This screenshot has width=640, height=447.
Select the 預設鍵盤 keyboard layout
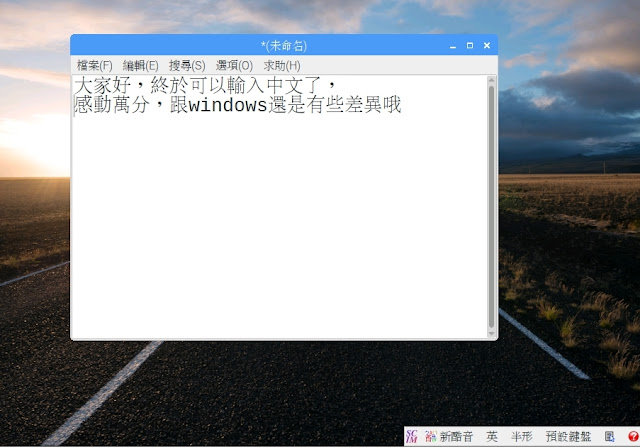tap(568, 437)
